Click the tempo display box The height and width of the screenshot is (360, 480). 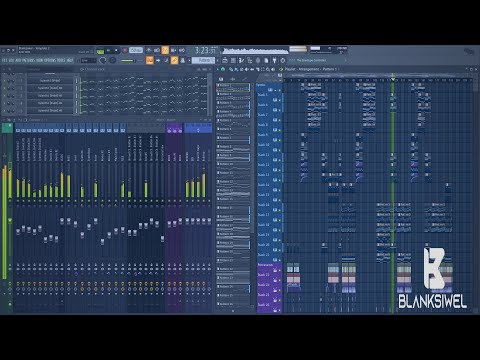pyautogui.click(x=136, y=50)
